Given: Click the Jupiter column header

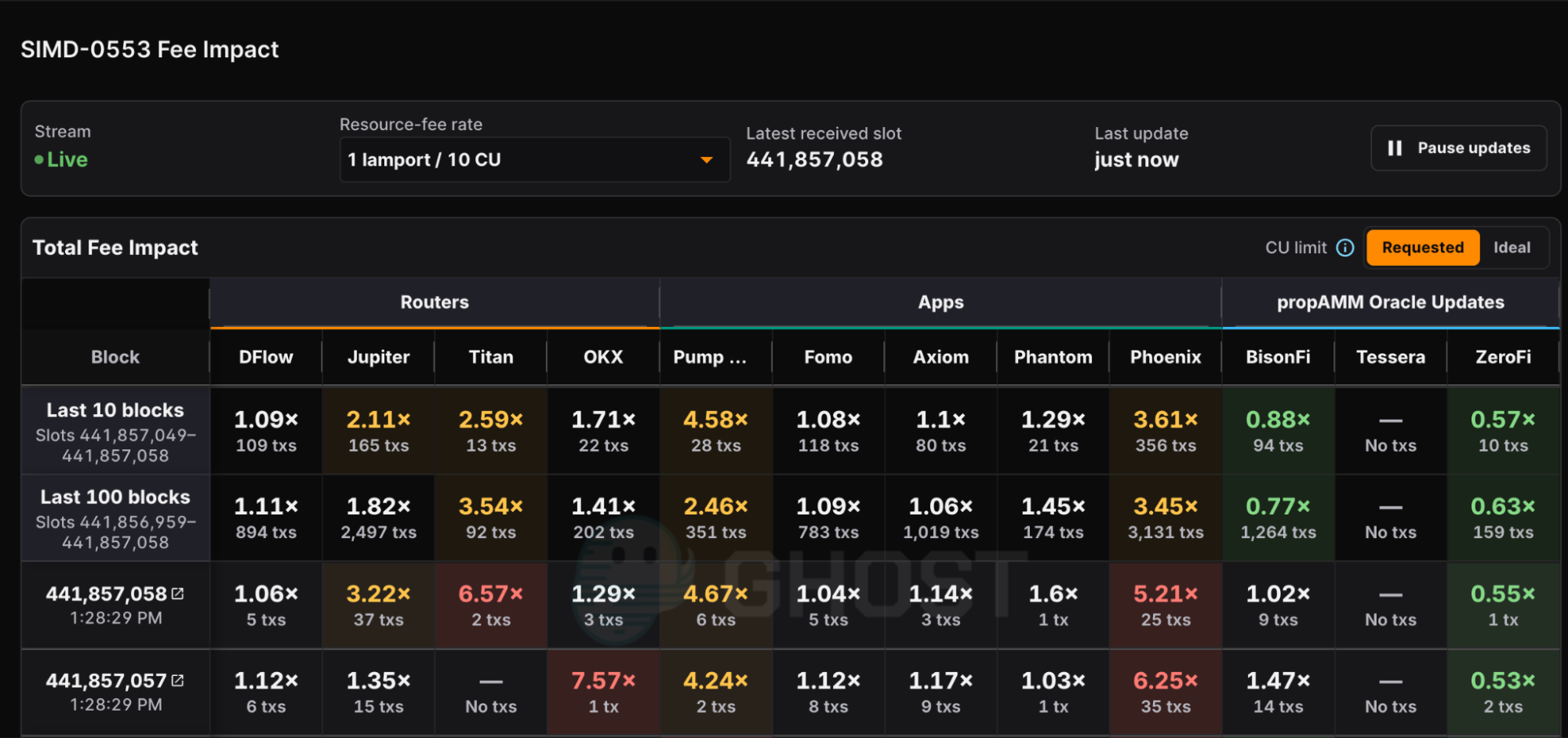Looking at the screenshot, I should coord(379,358).
